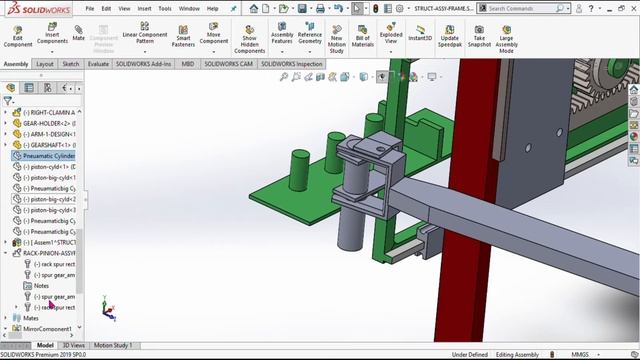
Task: Switch to SOLIDWORKS CAM tab
Action: click(x=229, y=64)
